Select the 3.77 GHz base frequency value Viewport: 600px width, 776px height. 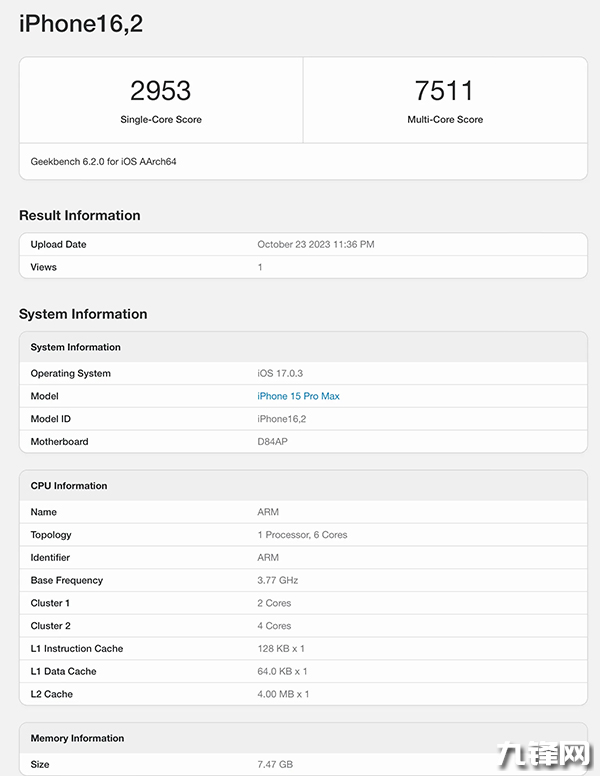click(x=278, y=580)
